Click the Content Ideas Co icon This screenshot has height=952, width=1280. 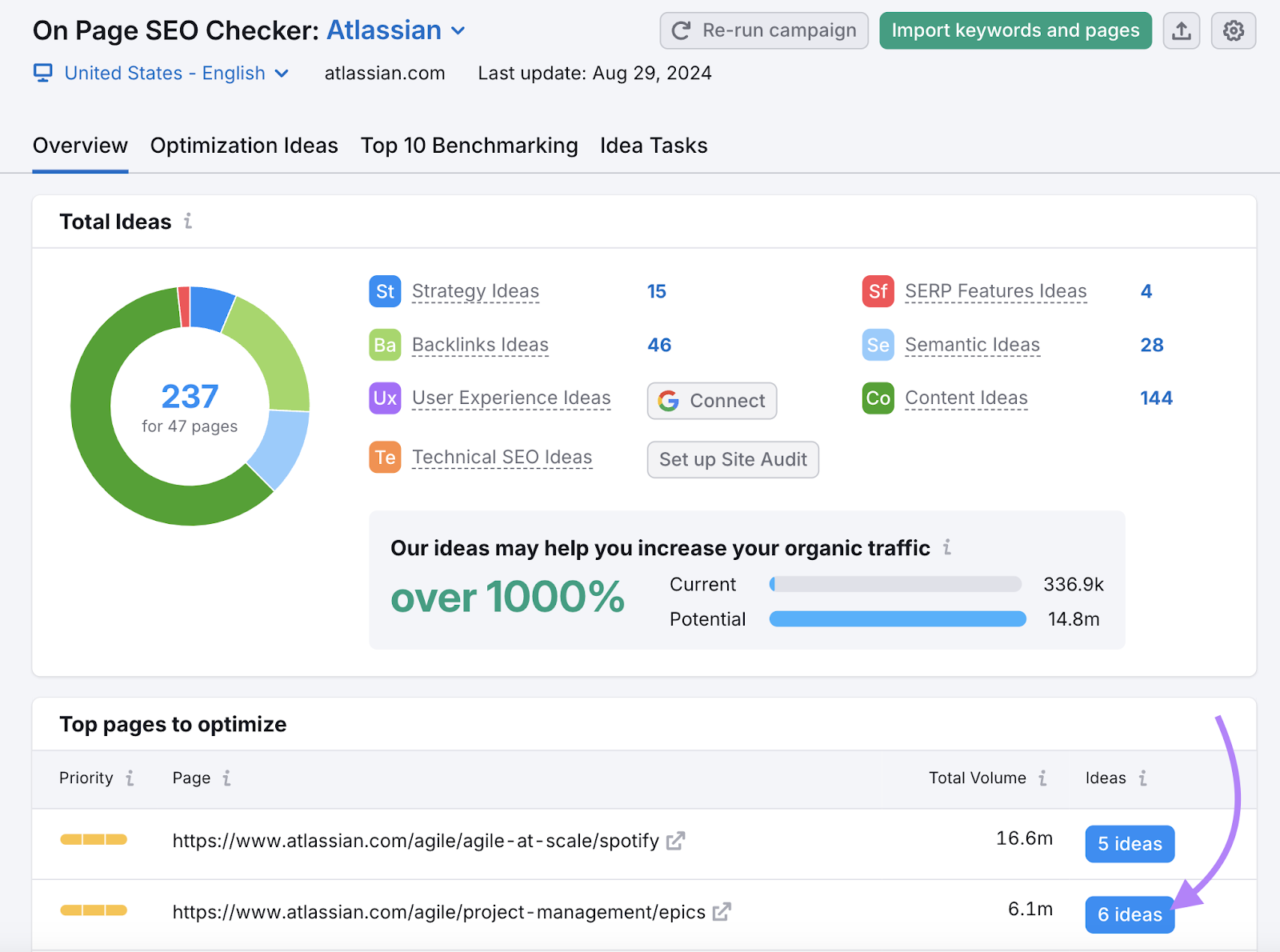tap(878, 398)
